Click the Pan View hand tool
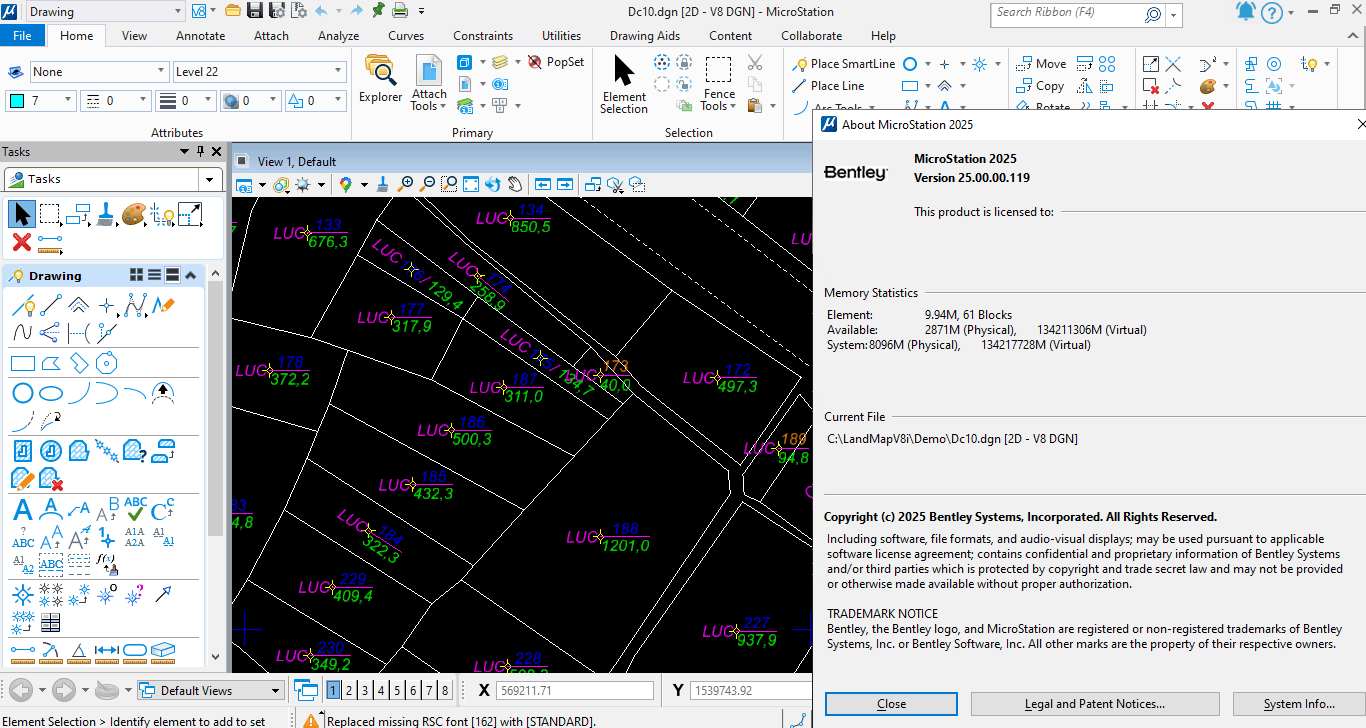This screenshot has height=728, width=1366. [x=514, y=184]
